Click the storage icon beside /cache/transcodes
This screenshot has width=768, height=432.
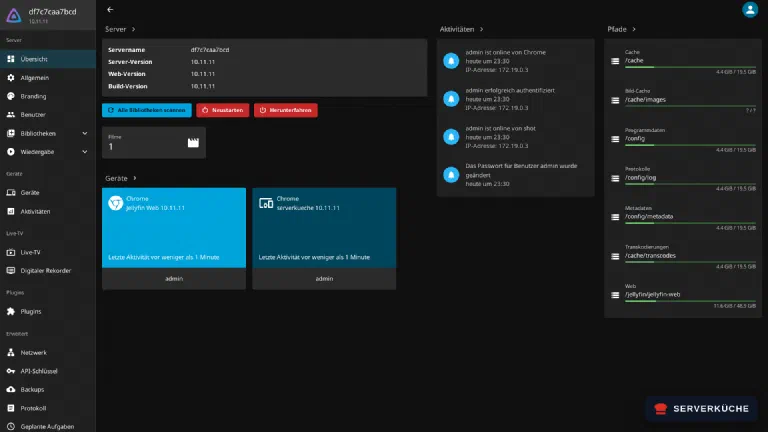(615, 256)
